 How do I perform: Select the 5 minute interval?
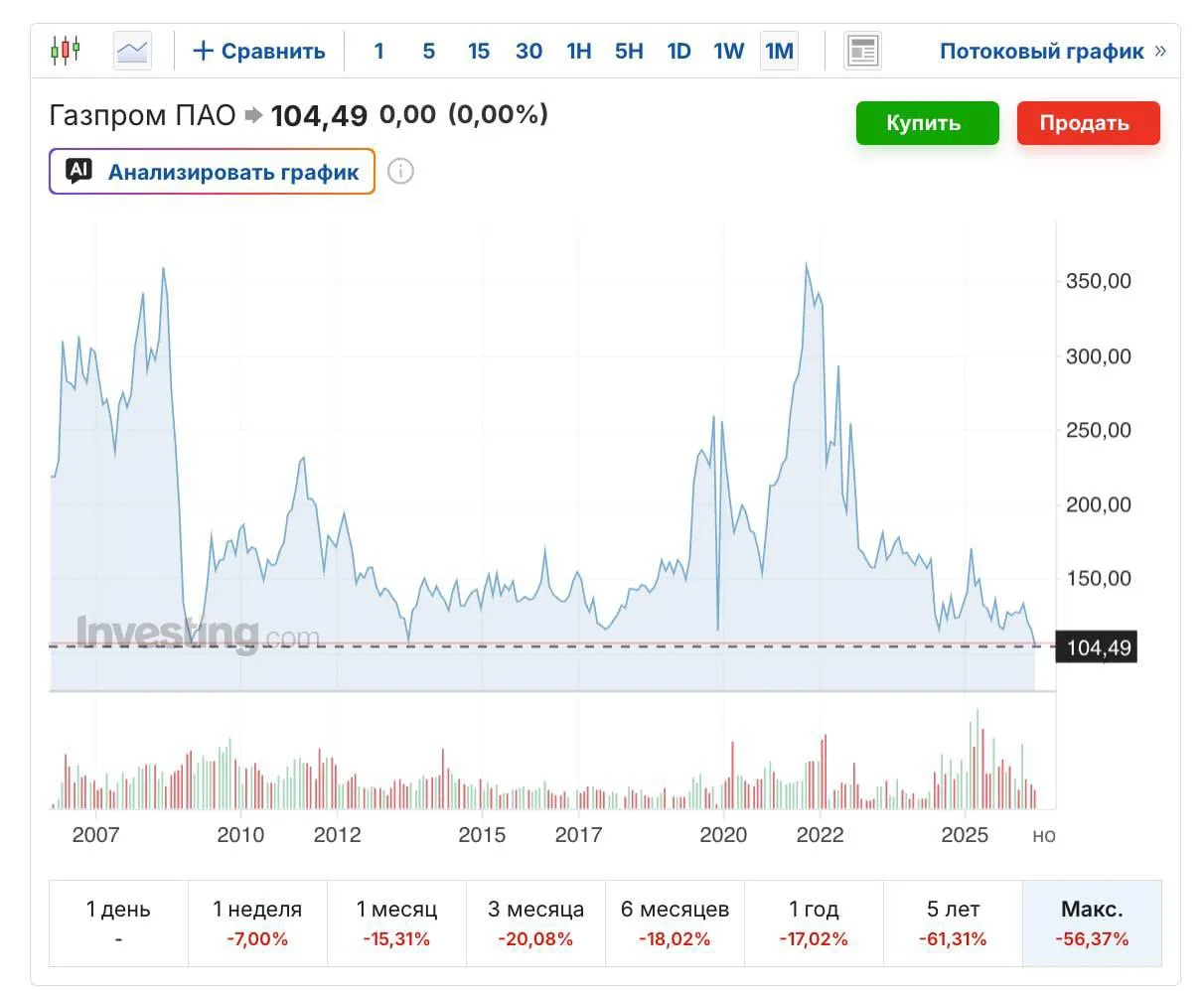[428, 51]
